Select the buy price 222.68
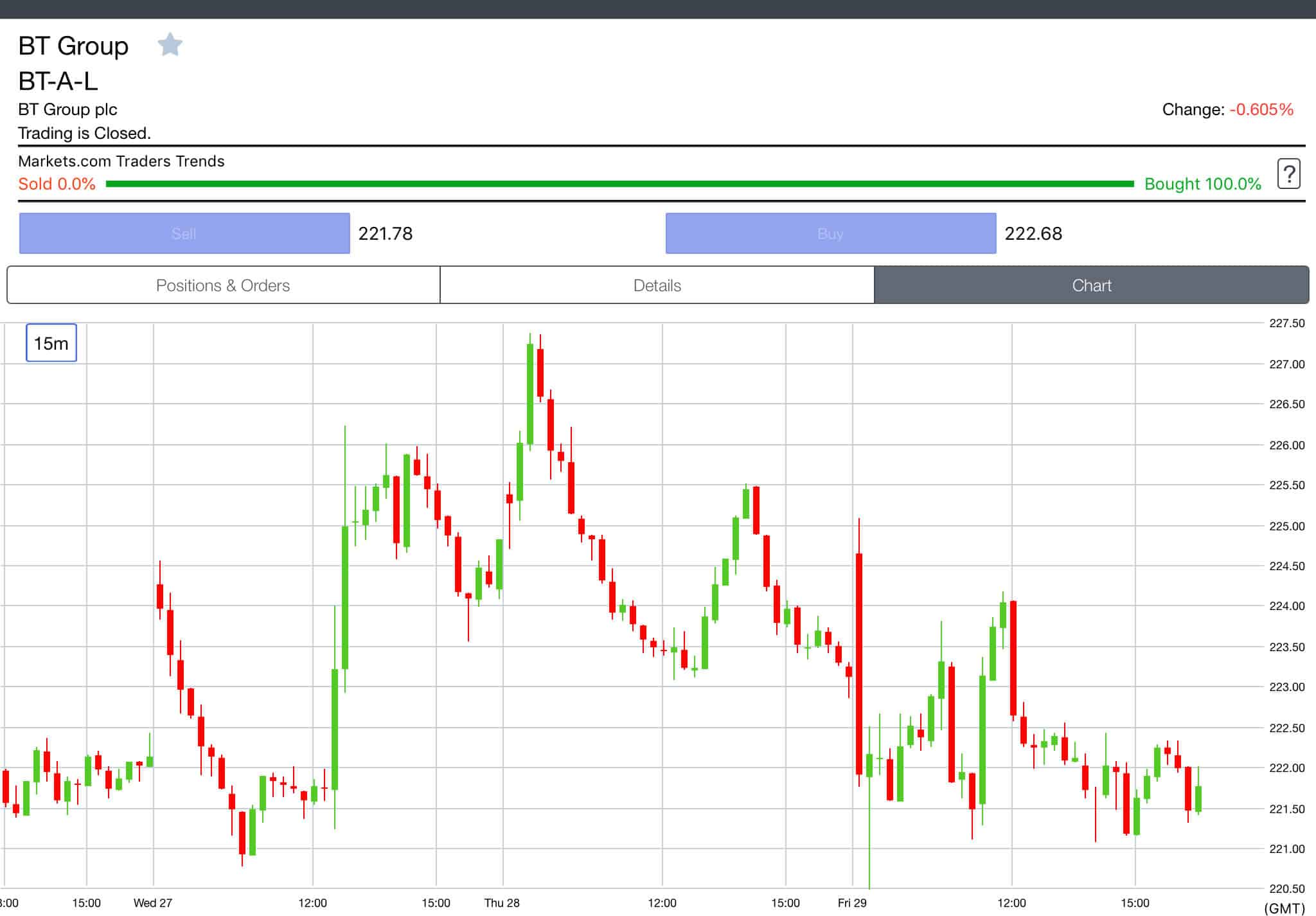Screen dimensions: 1316x916 (1033, 233)
